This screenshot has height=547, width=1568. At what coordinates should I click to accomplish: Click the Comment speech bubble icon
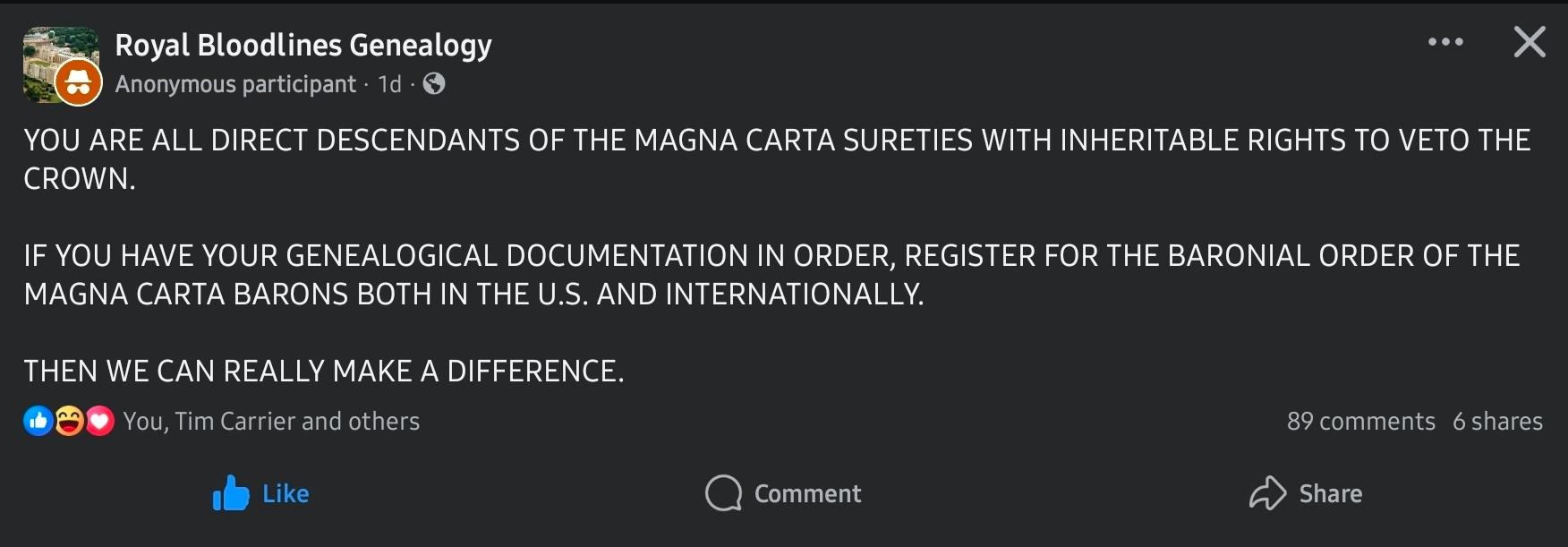723,493
